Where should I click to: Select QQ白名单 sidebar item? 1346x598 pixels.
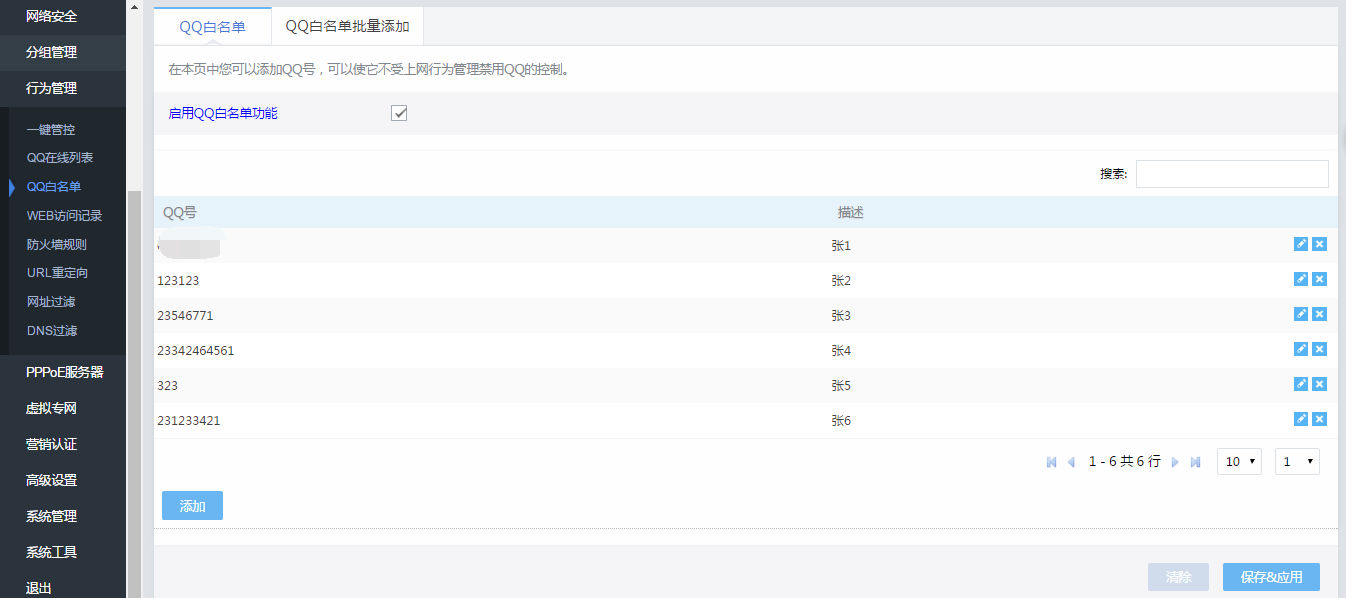click(x=54, y=187)
